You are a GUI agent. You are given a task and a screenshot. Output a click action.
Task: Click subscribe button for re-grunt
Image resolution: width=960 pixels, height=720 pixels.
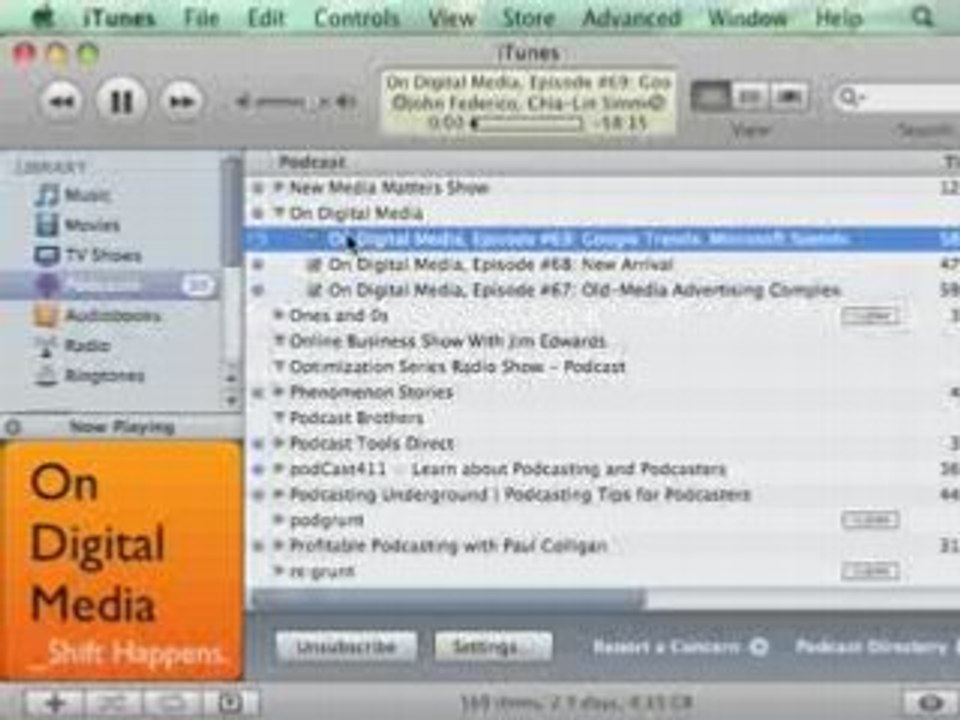coord(870,571)
